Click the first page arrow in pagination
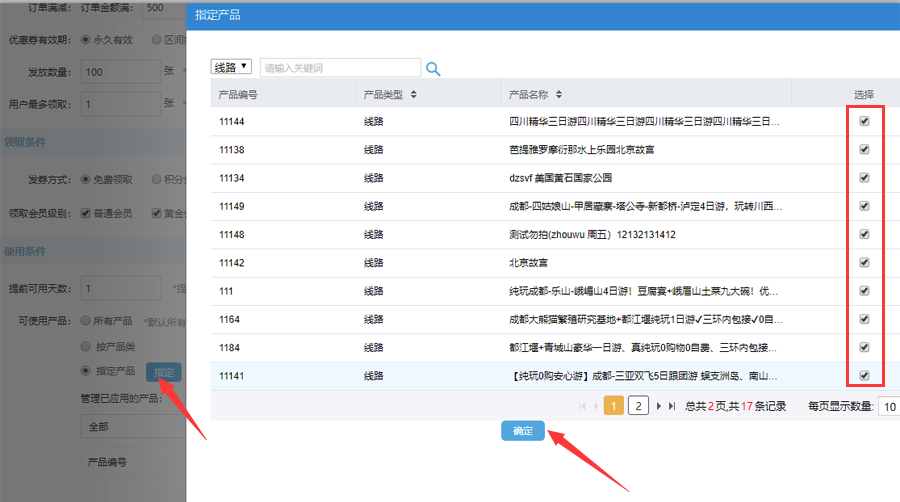This screenshot has width=900, height=502. click(582, 406)
